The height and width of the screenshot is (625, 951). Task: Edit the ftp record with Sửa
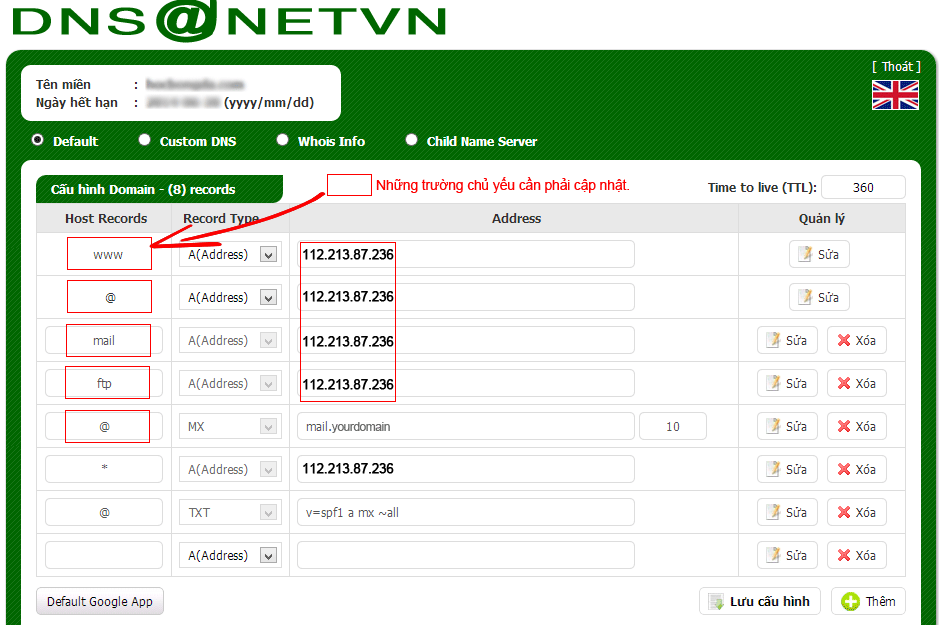tap(787, 383)
